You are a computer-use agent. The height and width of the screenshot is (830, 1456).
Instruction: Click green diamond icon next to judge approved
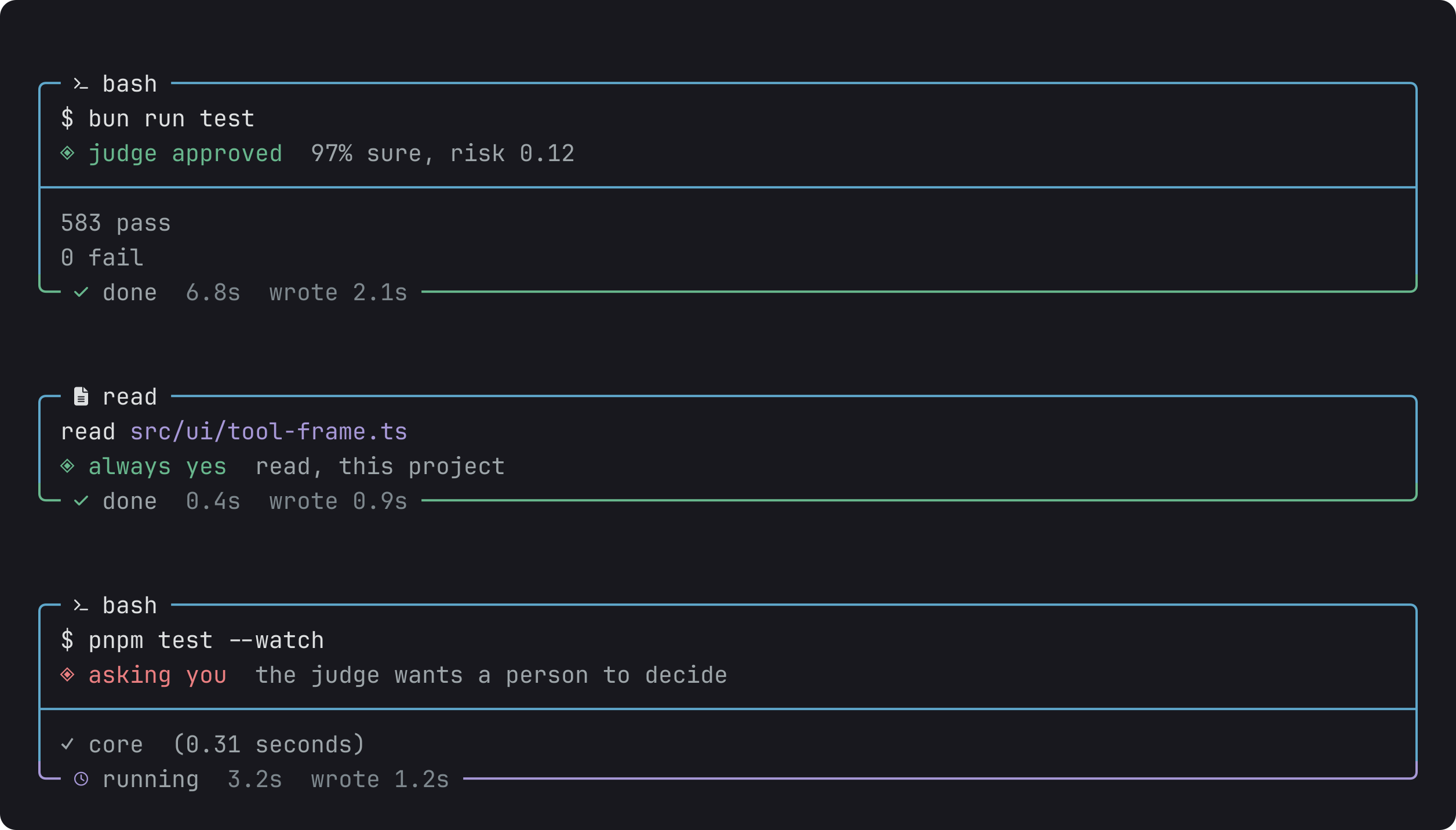tap(67, 153)
